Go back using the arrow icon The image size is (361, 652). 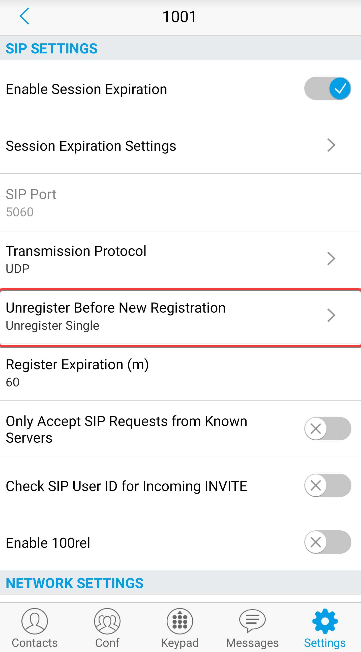[25, 17]
